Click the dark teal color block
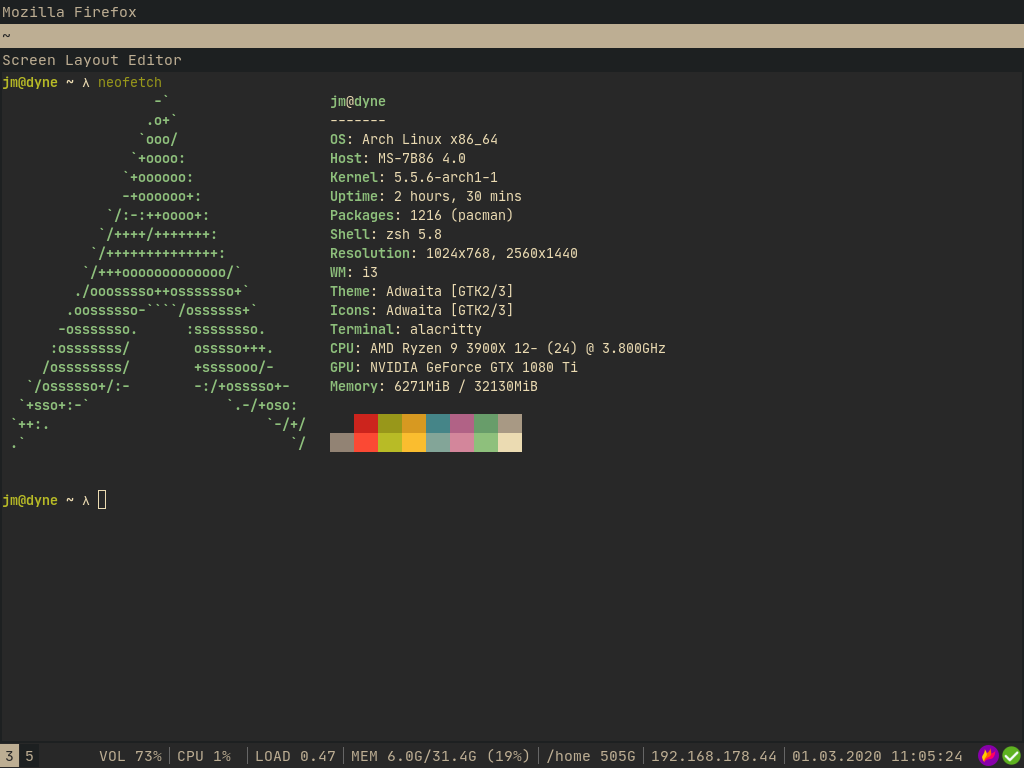 click(x=438, y=423)
